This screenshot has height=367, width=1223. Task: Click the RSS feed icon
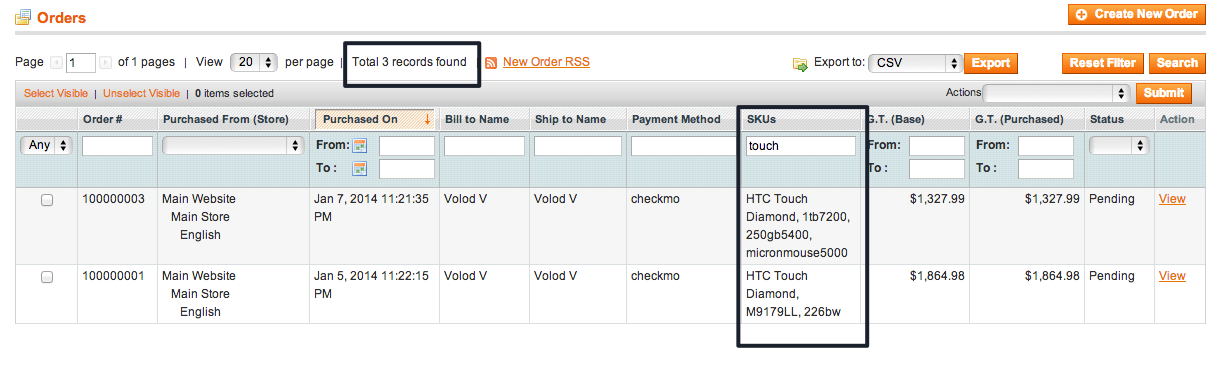point(491,63)
